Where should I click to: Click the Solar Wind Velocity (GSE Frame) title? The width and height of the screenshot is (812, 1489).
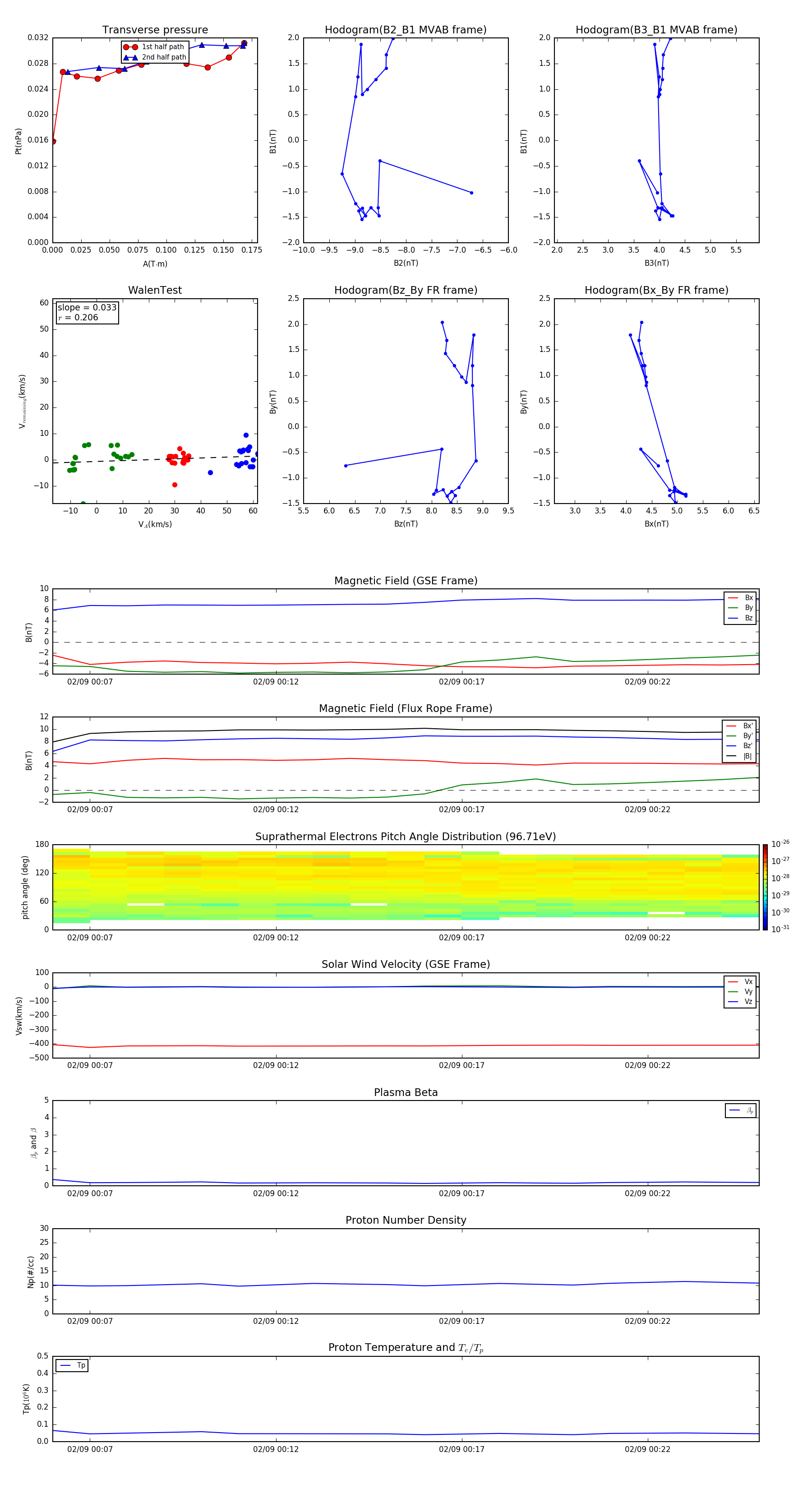coord(406,965)
